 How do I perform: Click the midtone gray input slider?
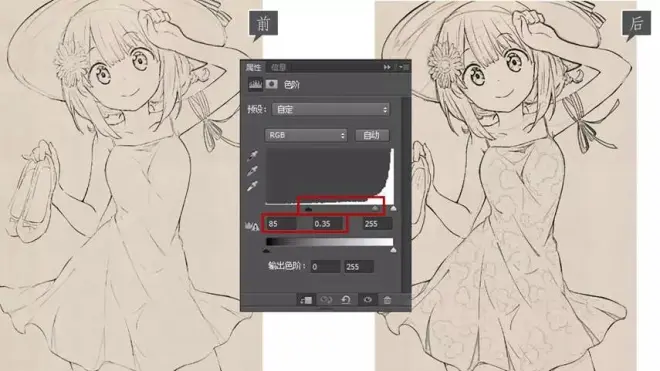(375, 208)
